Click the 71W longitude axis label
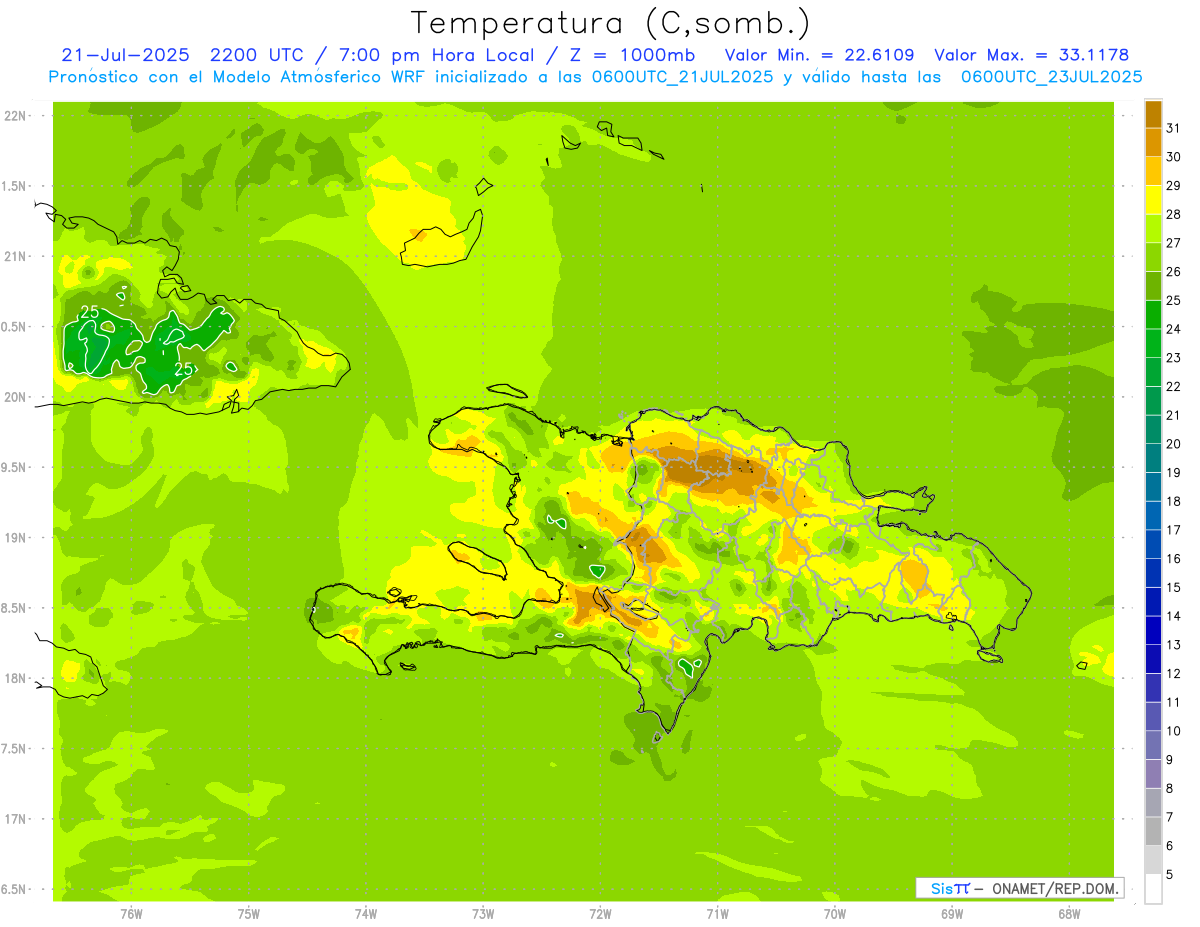This screenshot has height=927, width=1200. coord(717,914)
